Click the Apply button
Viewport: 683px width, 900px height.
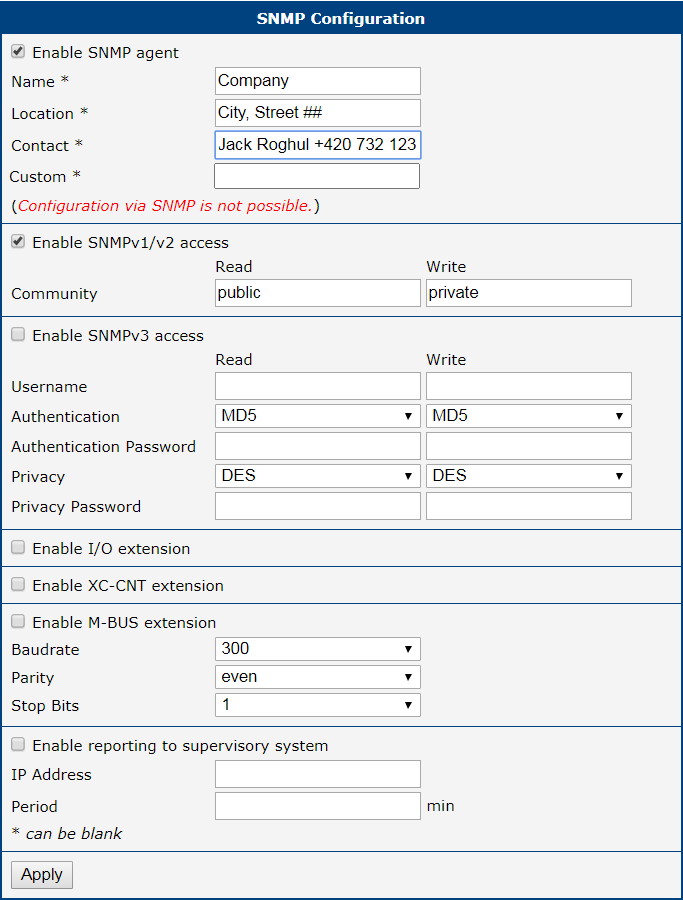(x=42, y=875)
